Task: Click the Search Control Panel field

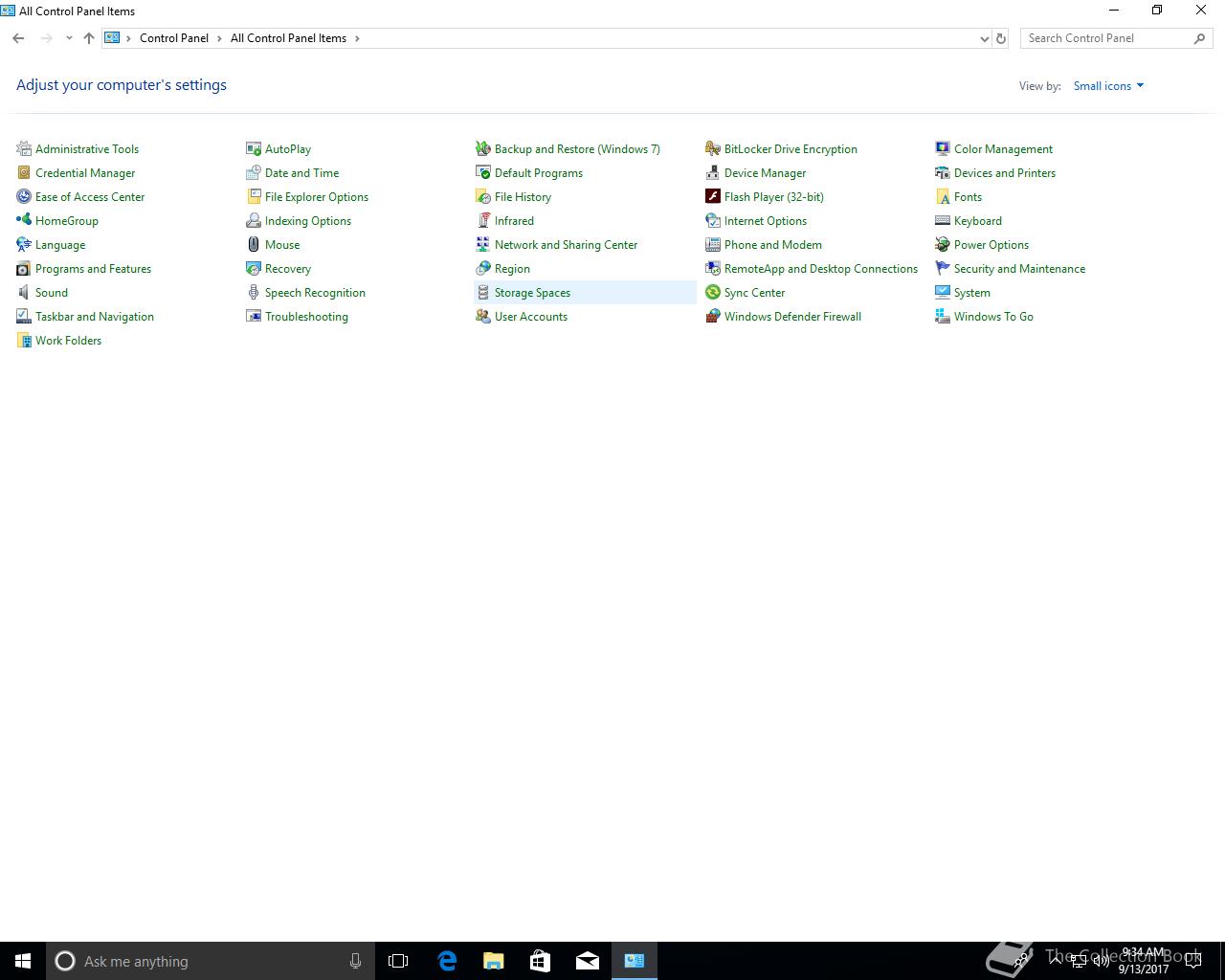Action: (x=1105, y=38)
